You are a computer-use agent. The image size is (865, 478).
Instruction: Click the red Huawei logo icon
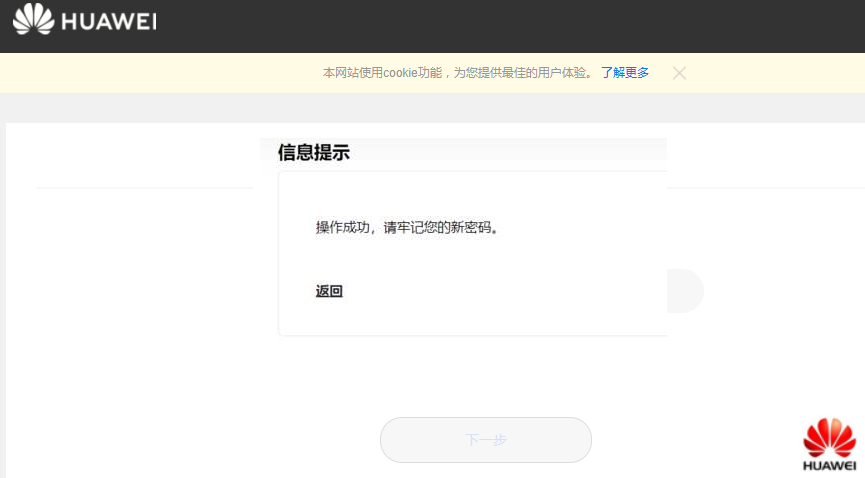click(x=829, y=444)
